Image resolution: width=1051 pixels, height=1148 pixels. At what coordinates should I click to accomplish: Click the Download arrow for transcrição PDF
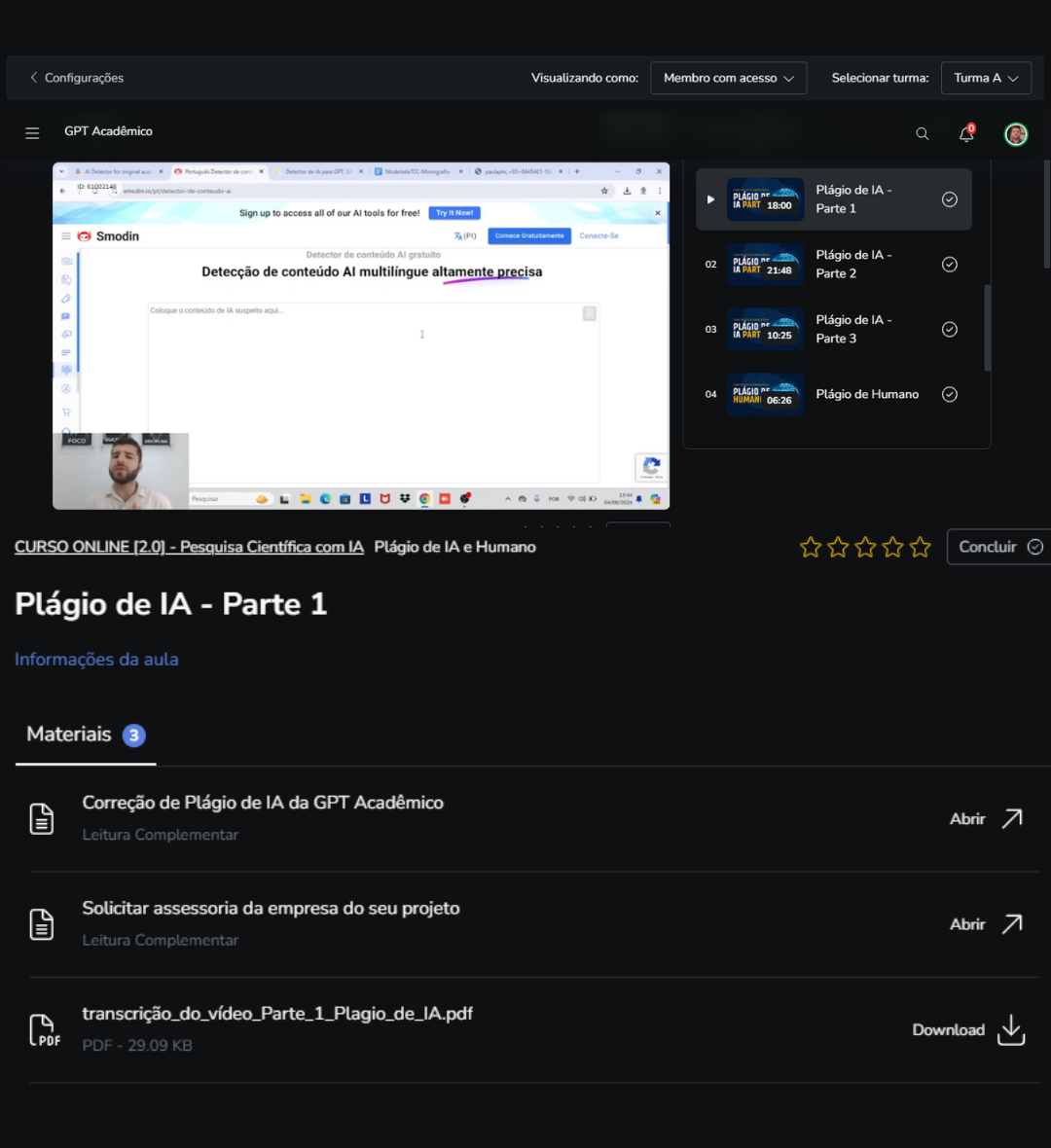point(1011,1029)
